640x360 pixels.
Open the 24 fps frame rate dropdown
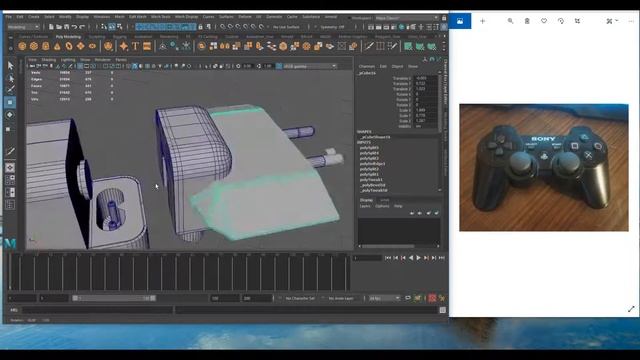(x=384, y=298)
